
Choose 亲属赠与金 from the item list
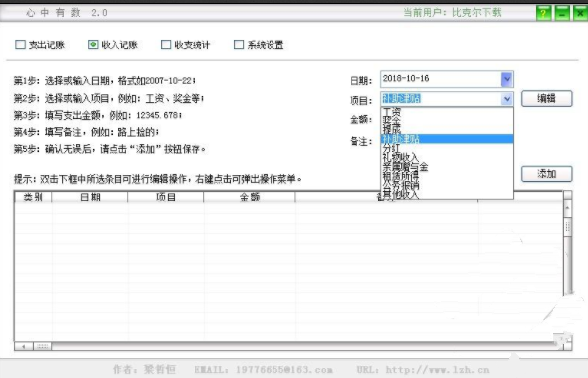pyautogui.click(x=447, y=166)
